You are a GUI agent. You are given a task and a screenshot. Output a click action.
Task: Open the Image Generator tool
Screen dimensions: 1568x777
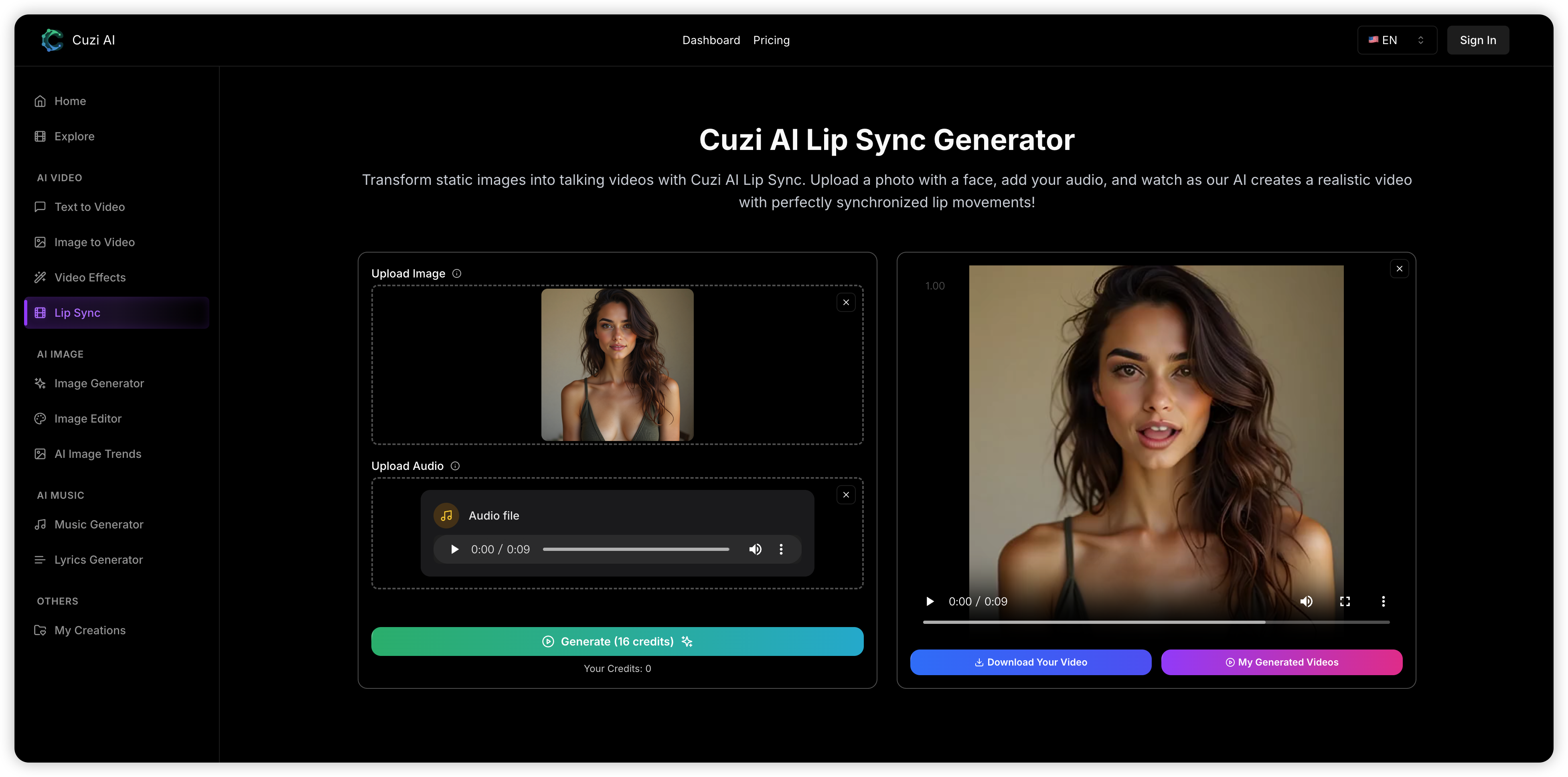click(116, 383)
